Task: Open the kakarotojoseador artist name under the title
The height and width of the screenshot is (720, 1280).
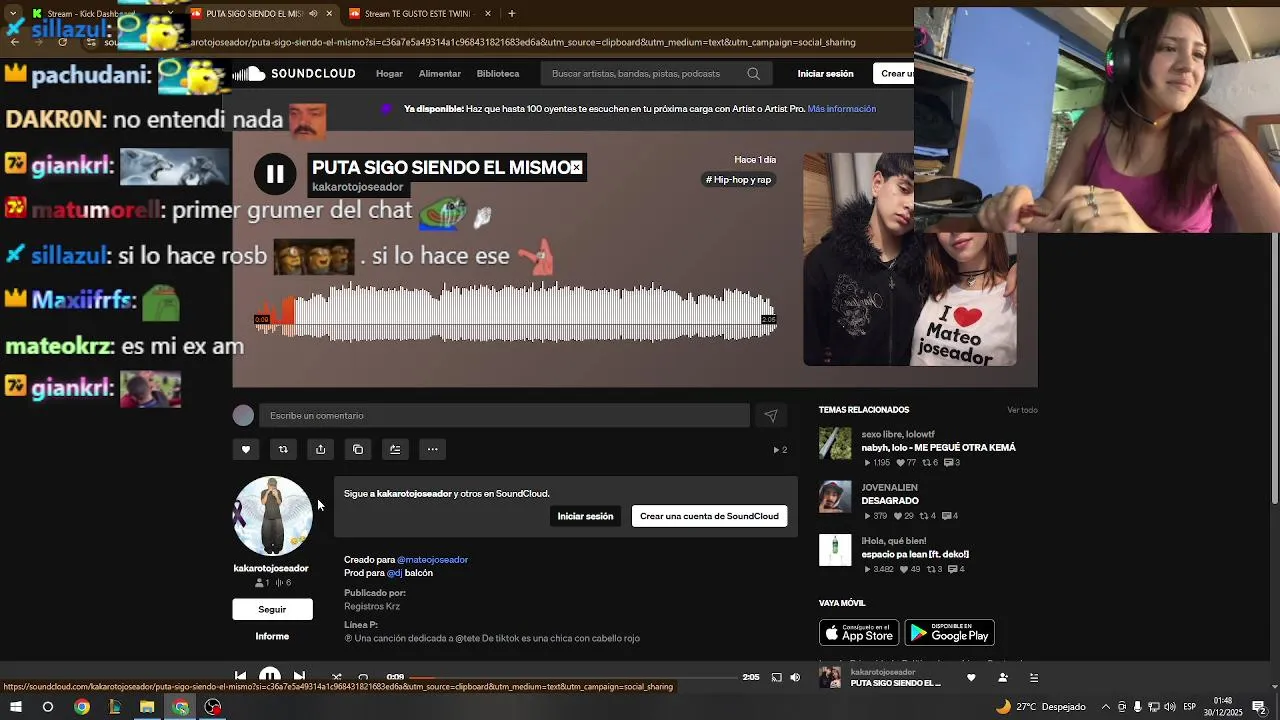Action: [358, 187]
